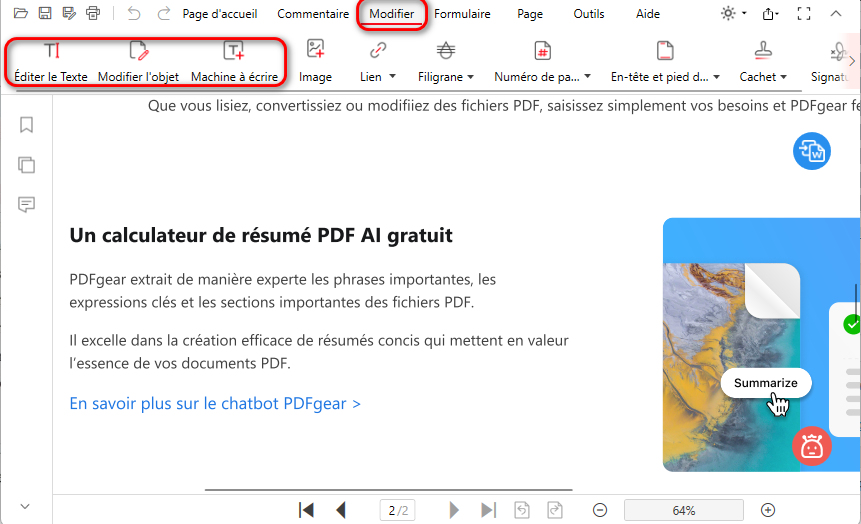
Task: Select the Modifier l'objet tool
Action: [138, 62]
